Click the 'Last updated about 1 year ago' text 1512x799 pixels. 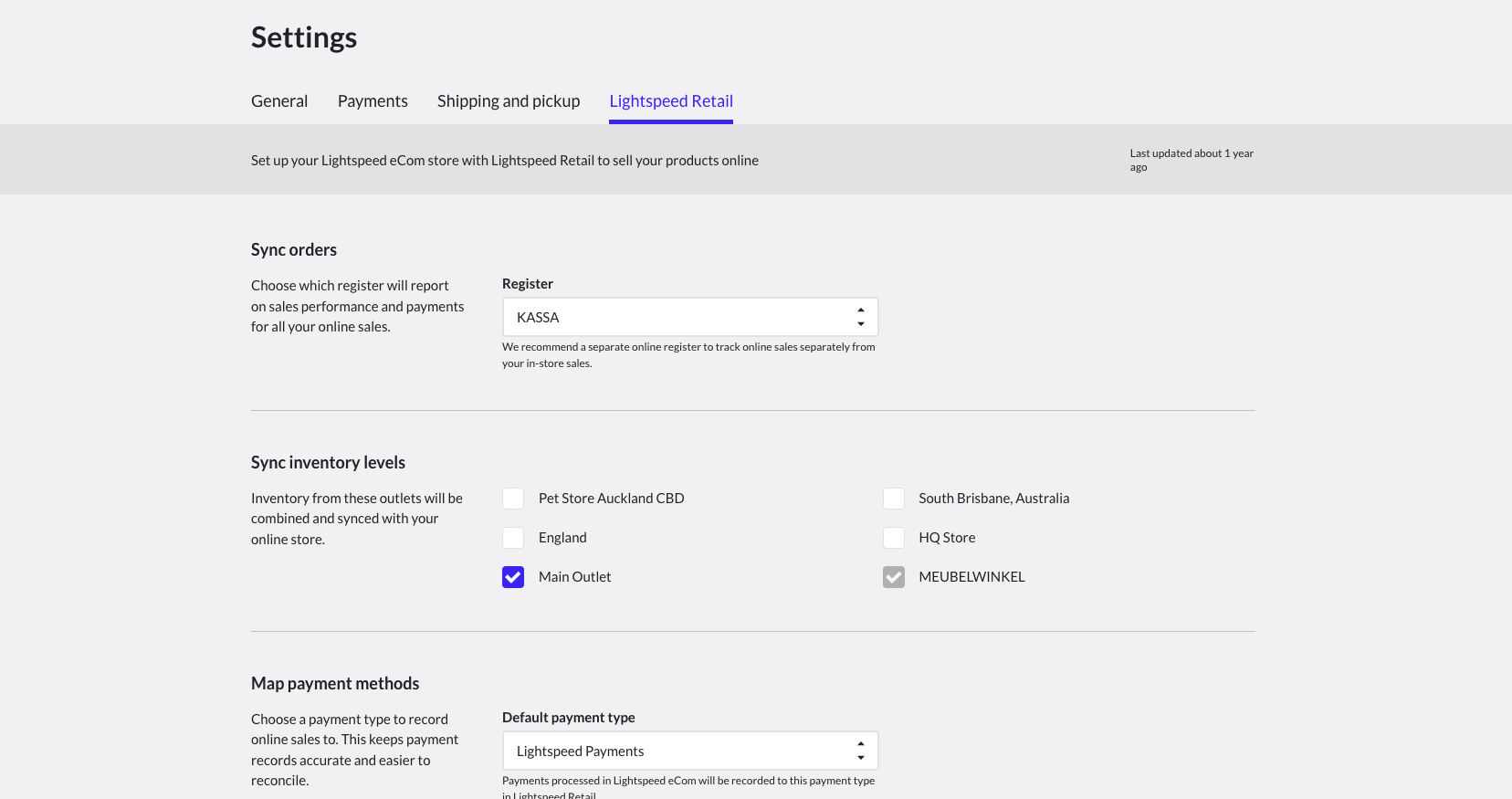click(x=1192, y=160)
